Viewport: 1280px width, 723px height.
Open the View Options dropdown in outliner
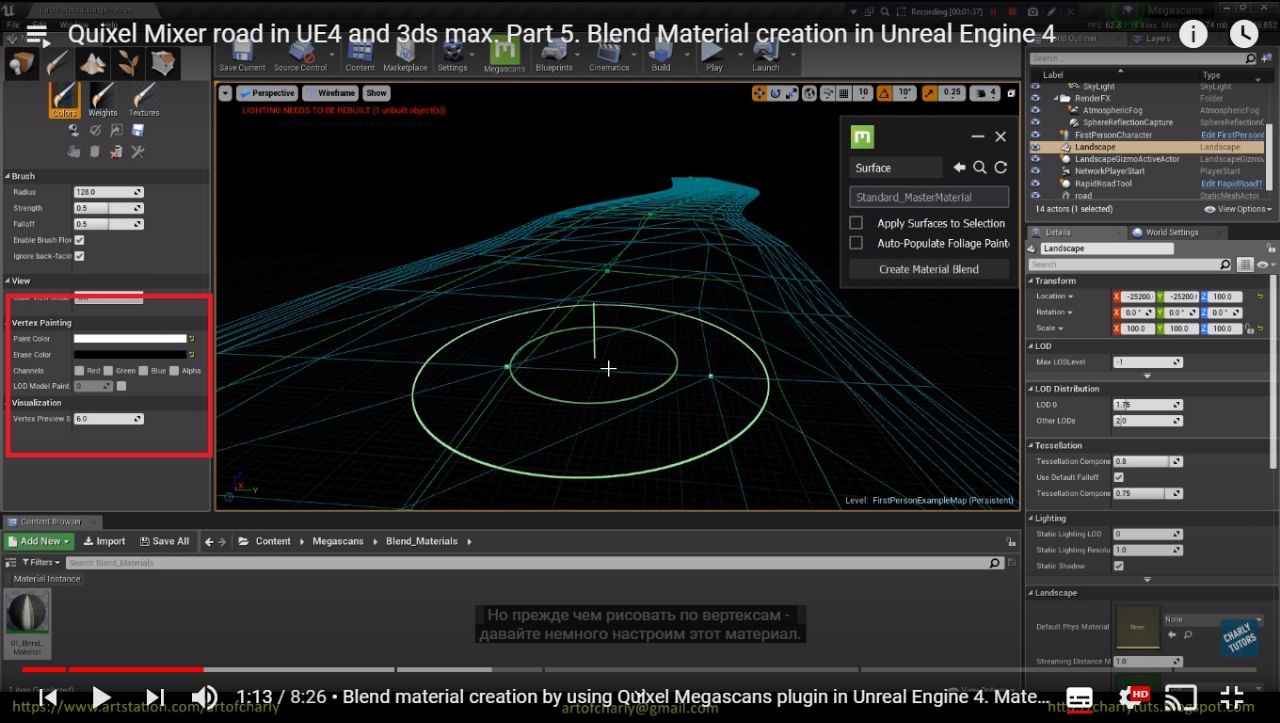[x=1238, y=209]
